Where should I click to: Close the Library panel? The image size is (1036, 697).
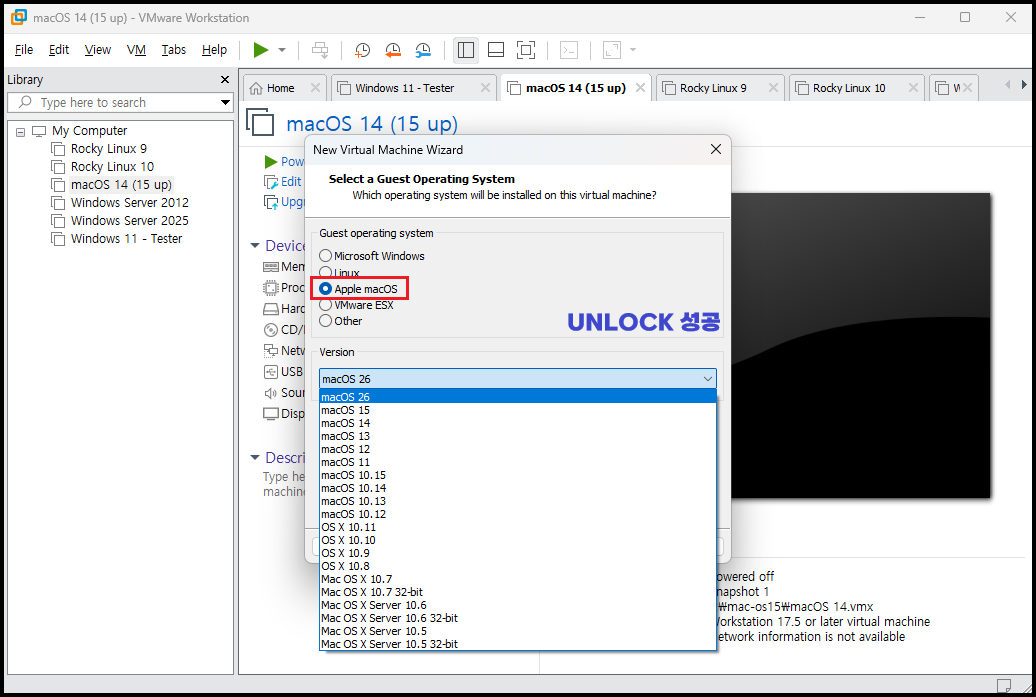tap(225, 79)
